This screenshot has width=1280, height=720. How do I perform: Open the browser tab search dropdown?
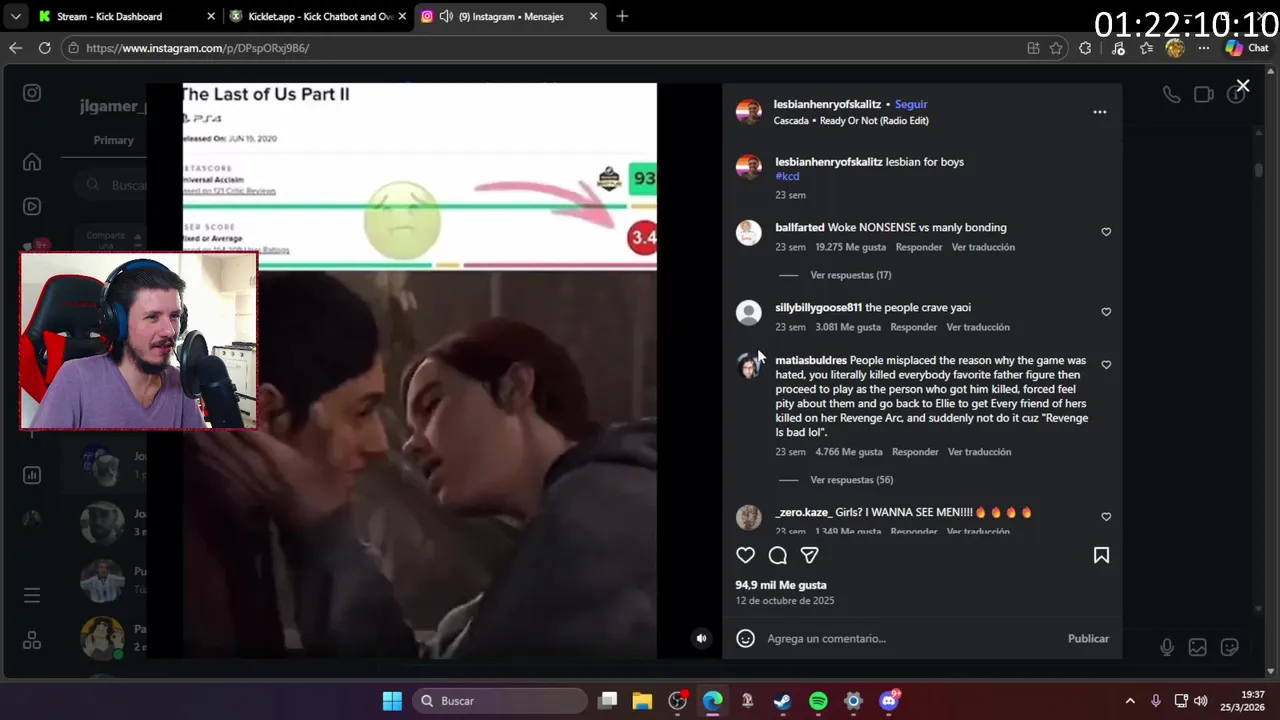pyautogui.click(x=15, y=16)
